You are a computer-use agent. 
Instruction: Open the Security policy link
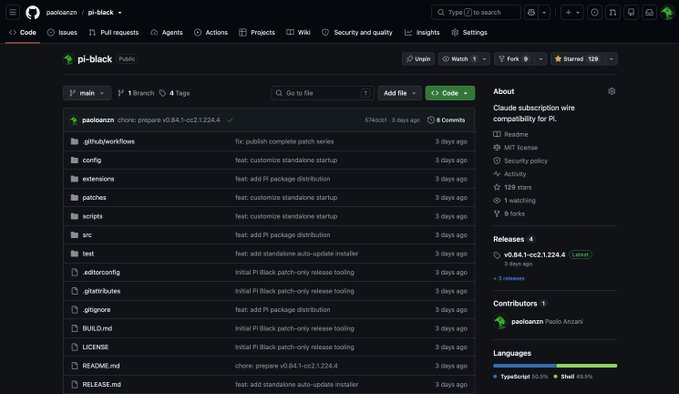(x=521, y=161)
